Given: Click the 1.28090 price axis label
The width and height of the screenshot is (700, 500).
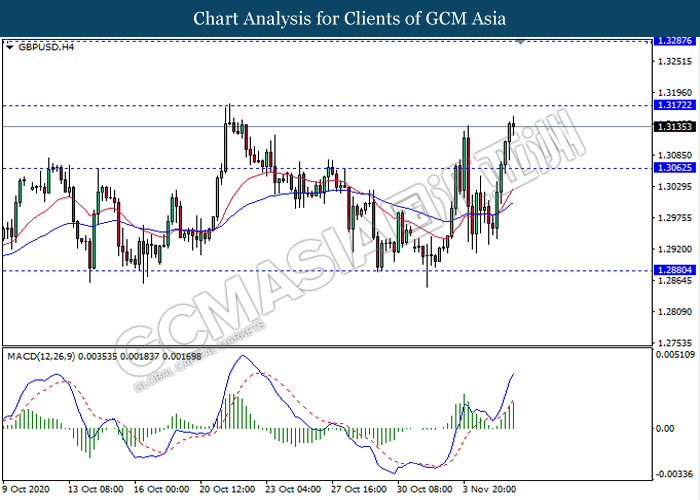Looking at the screenshot, I should [675, 312].
